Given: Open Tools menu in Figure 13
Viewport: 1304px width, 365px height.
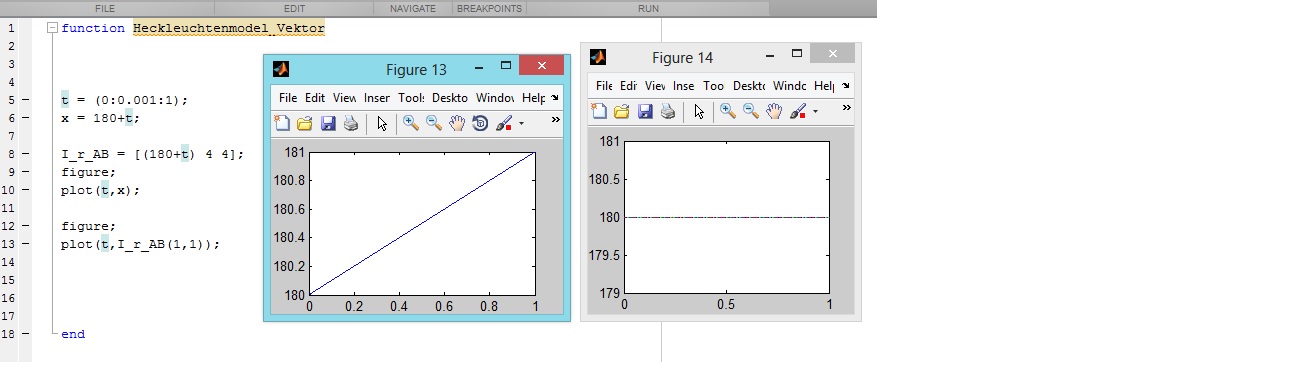Looking at the screenshot, I should (x=412, y=98).
